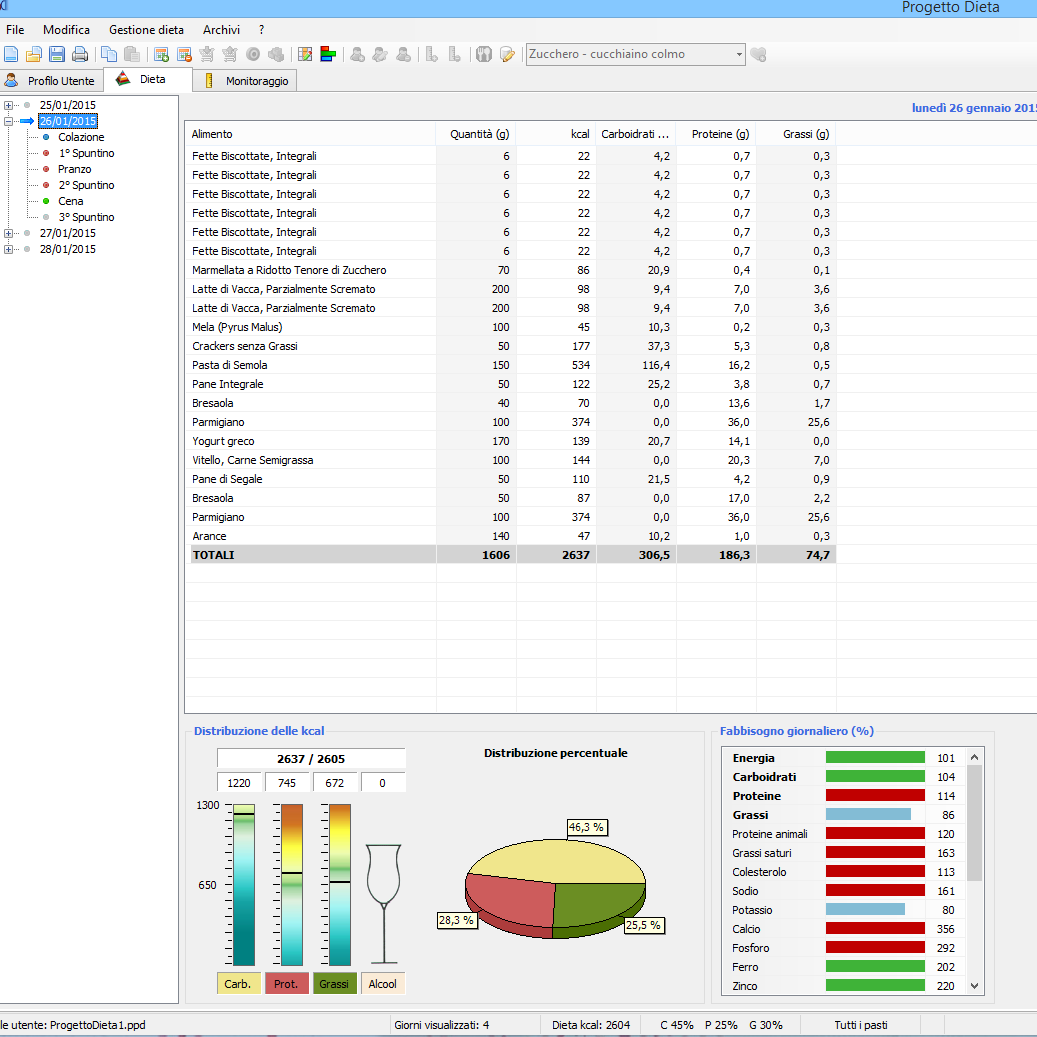Save the diet using the floppy disk icon
Screen dimensions: 1037x1037
point(57,54)
